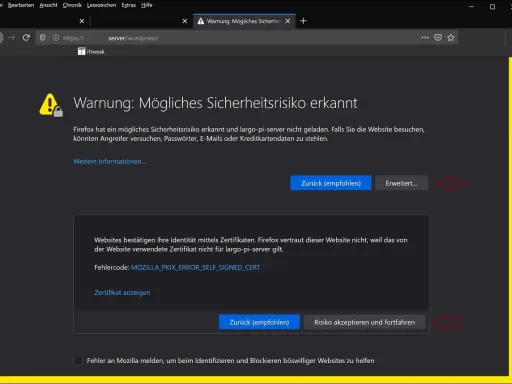Open the Extras menu
Image resolution: width=512 pixels, height=384 pixels.
pyautogui.click(x=129, y=5)
